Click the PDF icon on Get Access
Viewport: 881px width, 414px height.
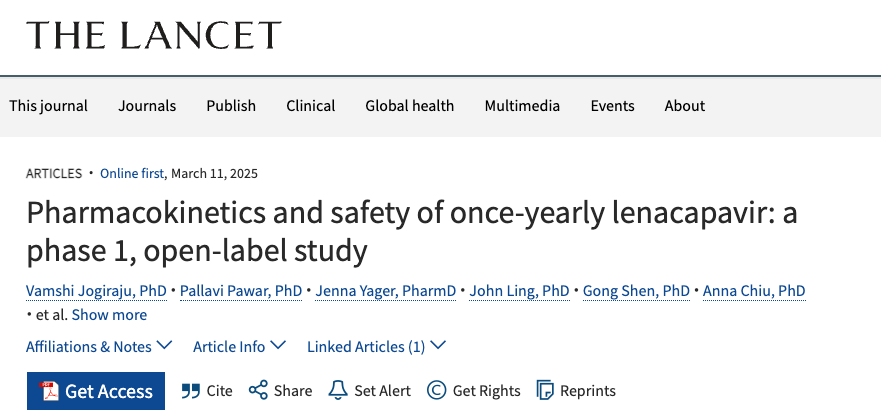[49, 391]
